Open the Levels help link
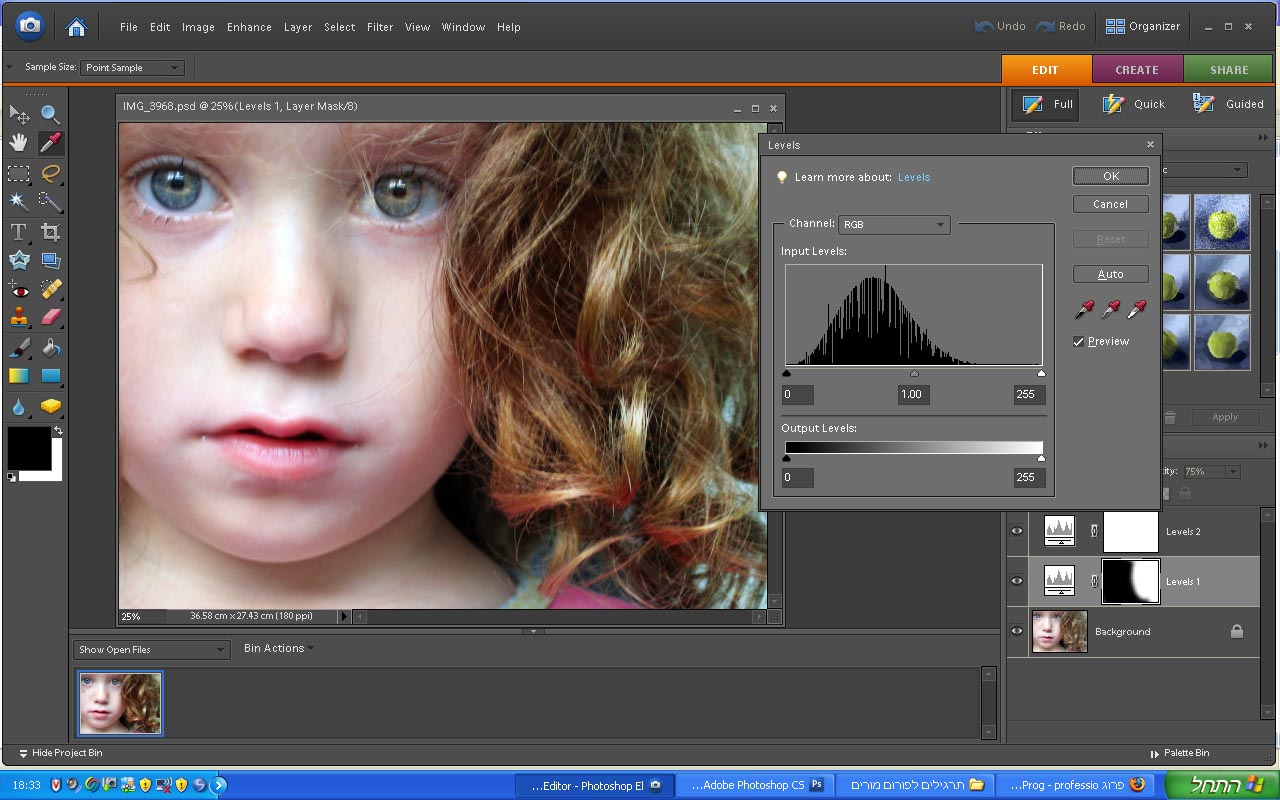Screen dimensions: 1280x800 pos(913,177)
